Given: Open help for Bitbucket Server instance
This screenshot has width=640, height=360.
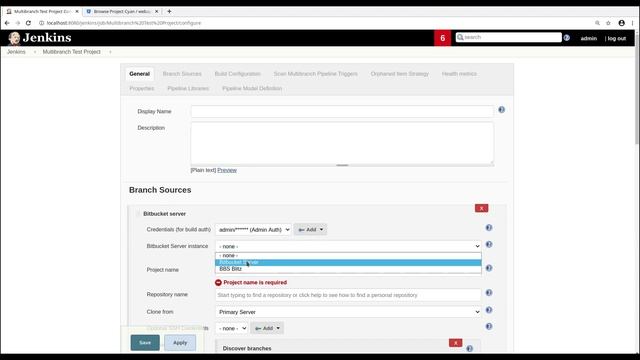Looking at the screenshot, I should 489,244.
